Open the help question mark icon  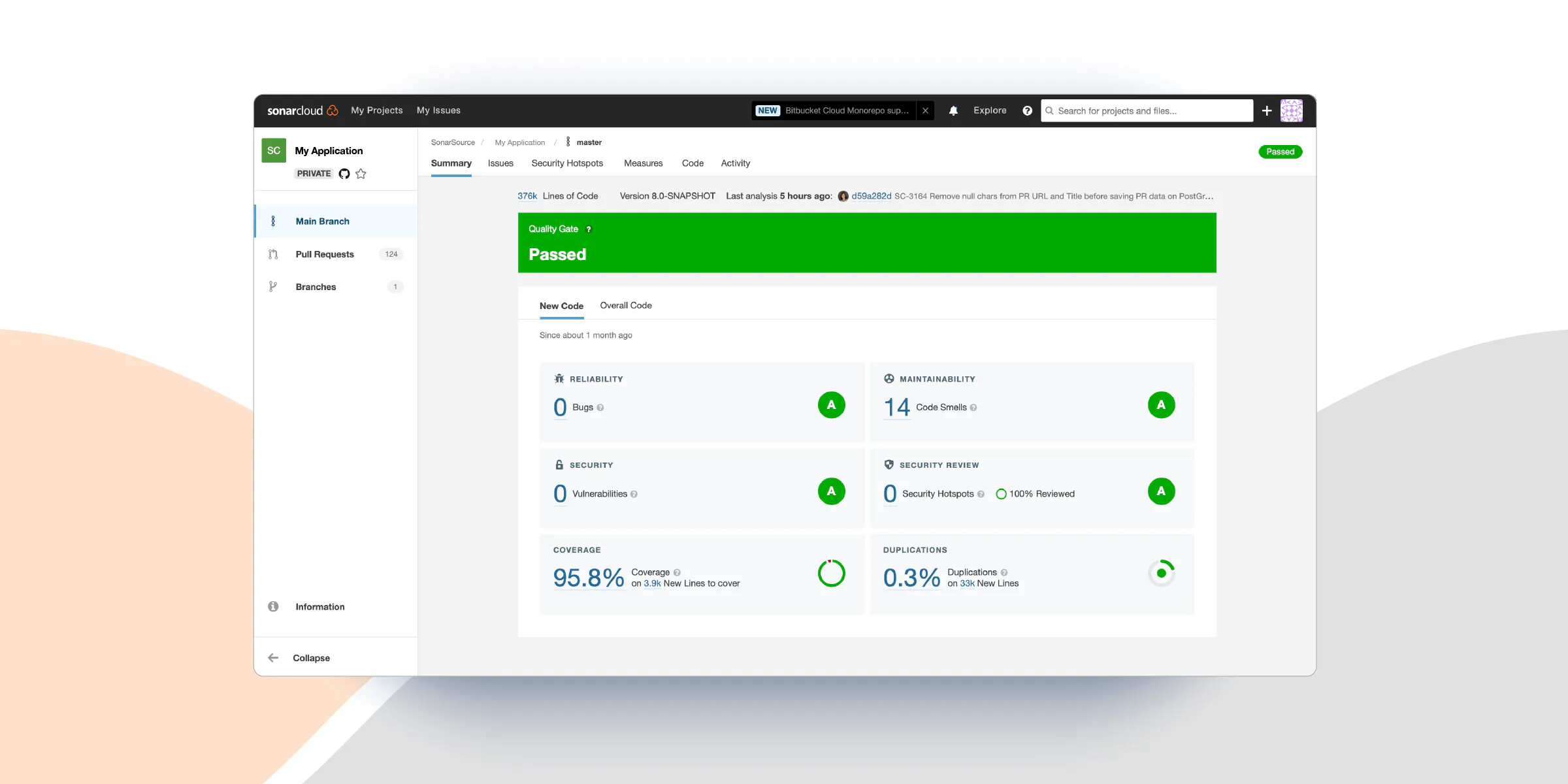[1027, 111]
